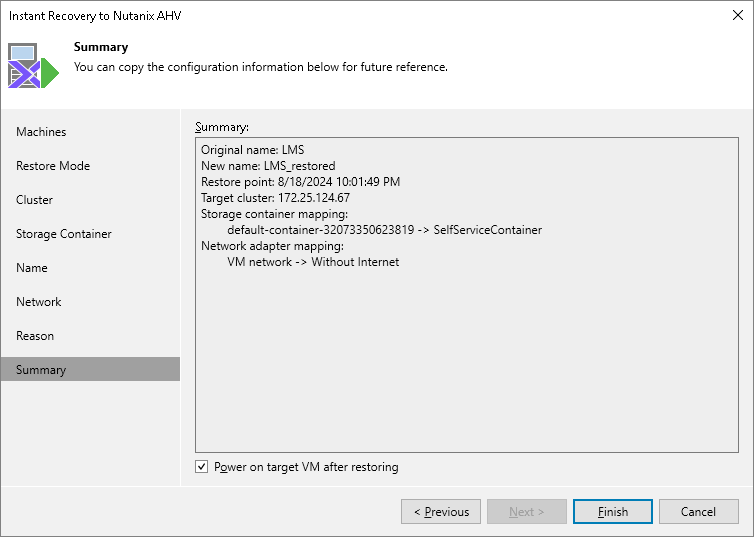Click the disabled Next button
The image size is (754, 537).
(x=526, y=512)
